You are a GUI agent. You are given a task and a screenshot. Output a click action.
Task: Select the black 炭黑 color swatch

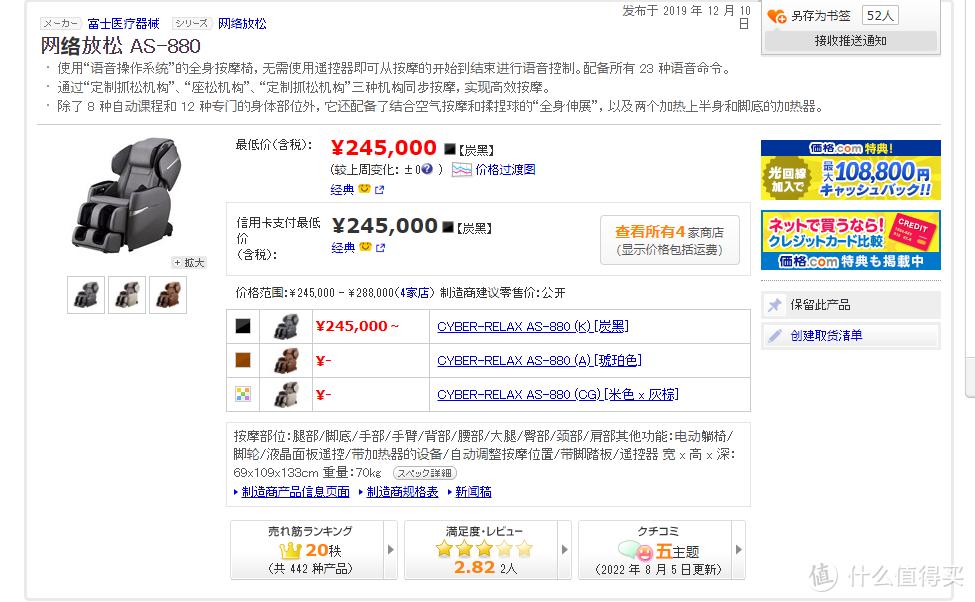tap(243, 325)
